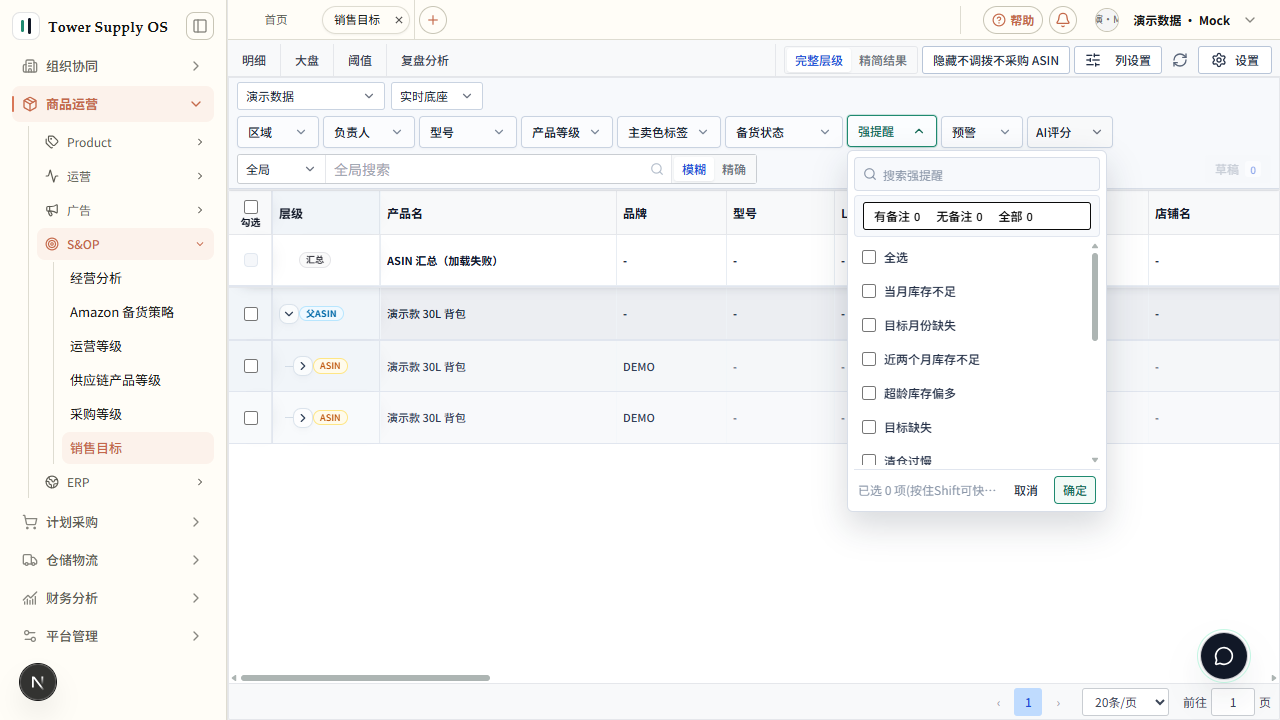The height and width of the screenshot is (720, 1280).
Task: Check the 目标月份缺失 option
Action: [x=869, y=325]
